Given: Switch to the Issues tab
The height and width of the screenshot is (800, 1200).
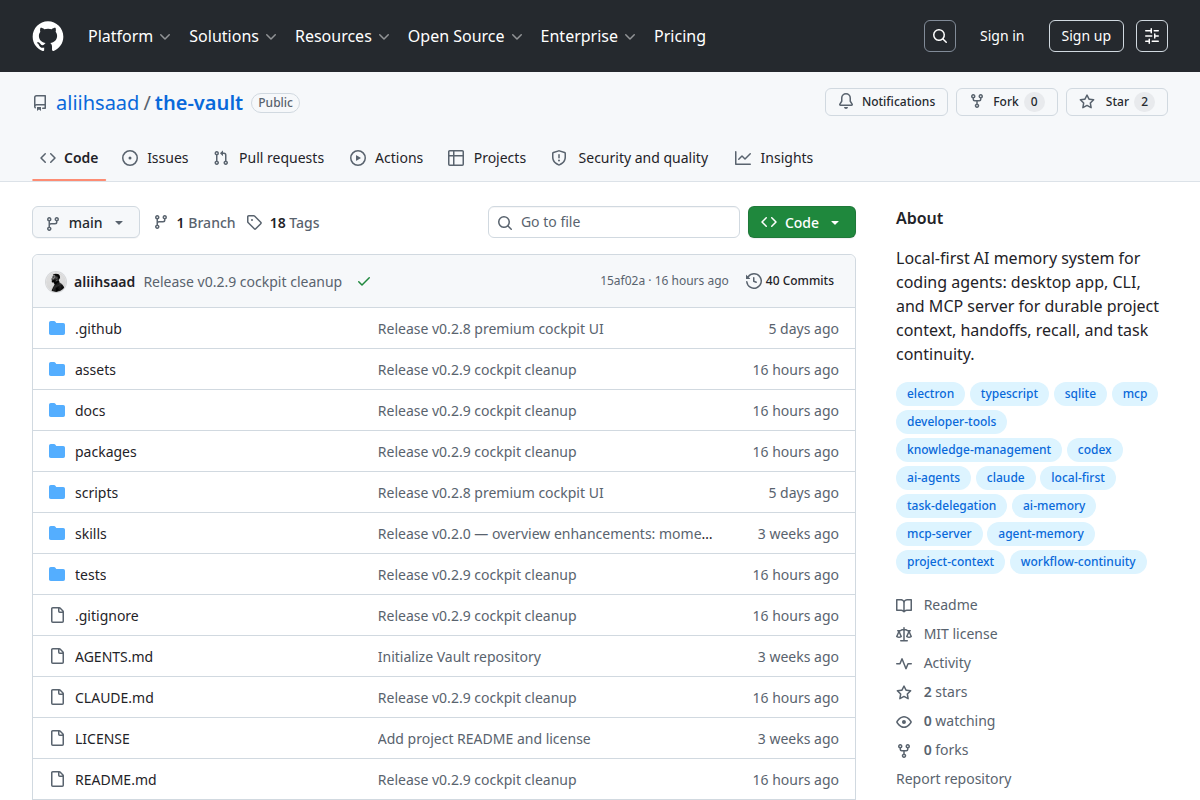Looking at the screenshot, I should pos(155,158).
